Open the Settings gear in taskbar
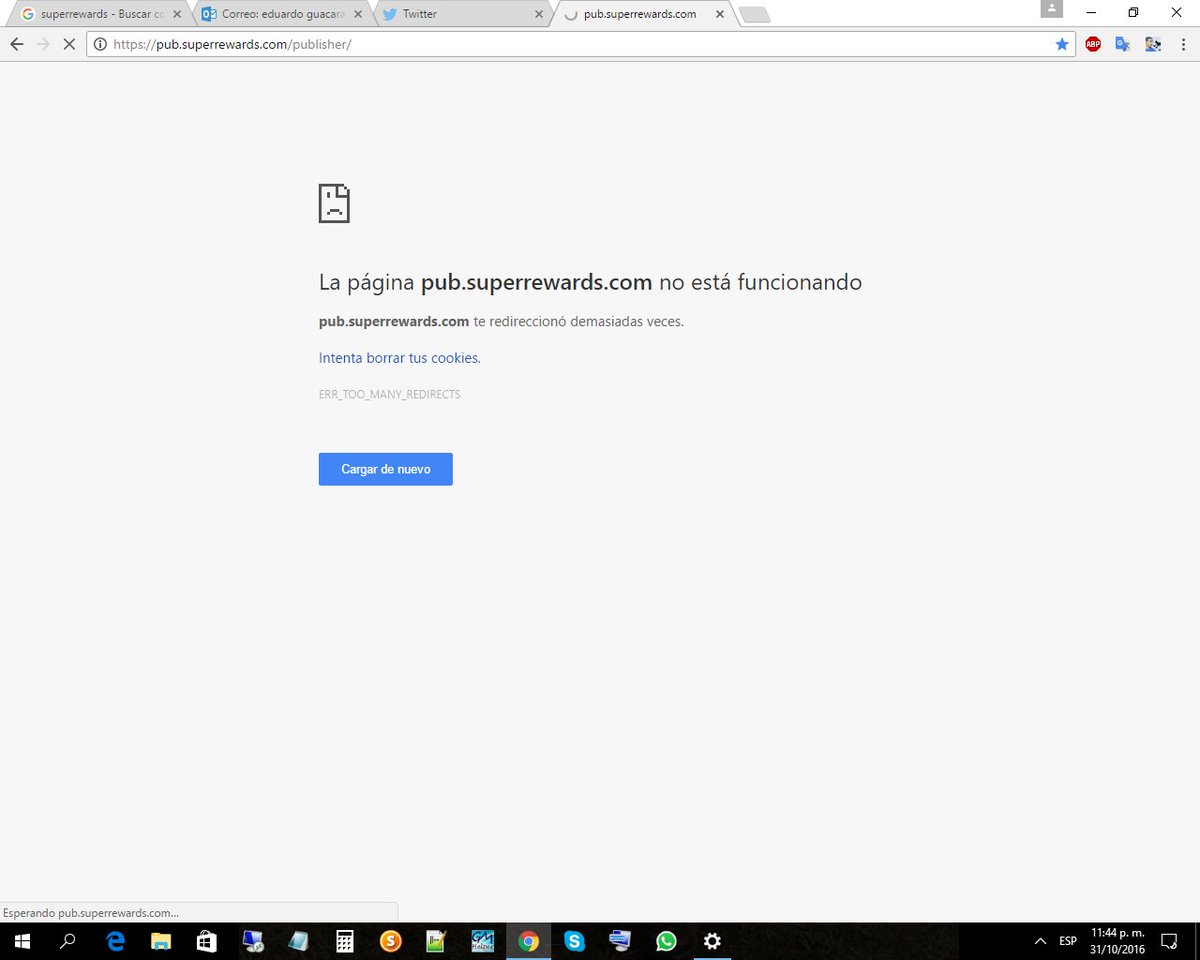 (712, 941)
